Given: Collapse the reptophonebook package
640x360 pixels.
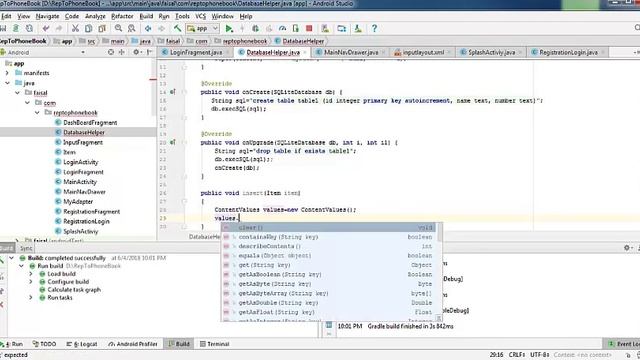Looking at the screenshot, I should [37, 113].
